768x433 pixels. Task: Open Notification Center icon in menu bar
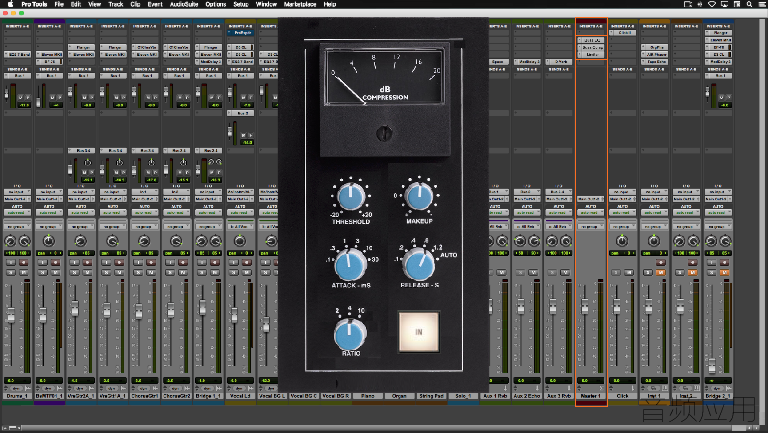click(x=761, y=4)
